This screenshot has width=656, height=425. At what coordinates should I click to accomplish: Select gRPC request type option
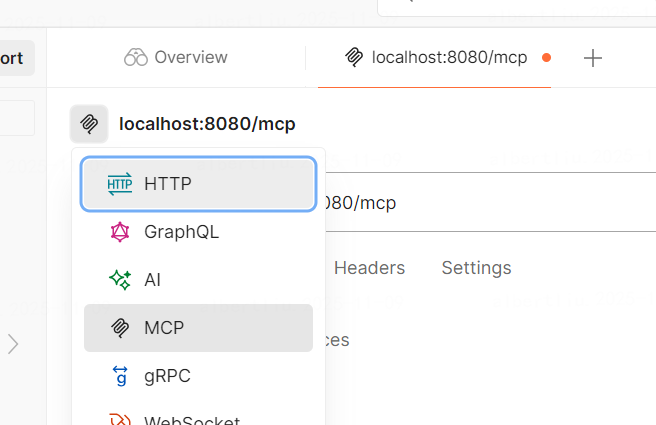click(x=198, y=376)
